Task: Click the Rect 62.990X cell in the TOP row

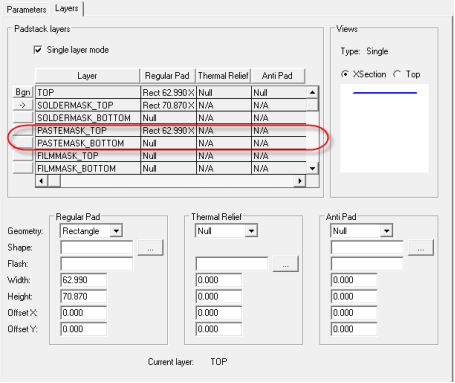Action: click(168, 92)
